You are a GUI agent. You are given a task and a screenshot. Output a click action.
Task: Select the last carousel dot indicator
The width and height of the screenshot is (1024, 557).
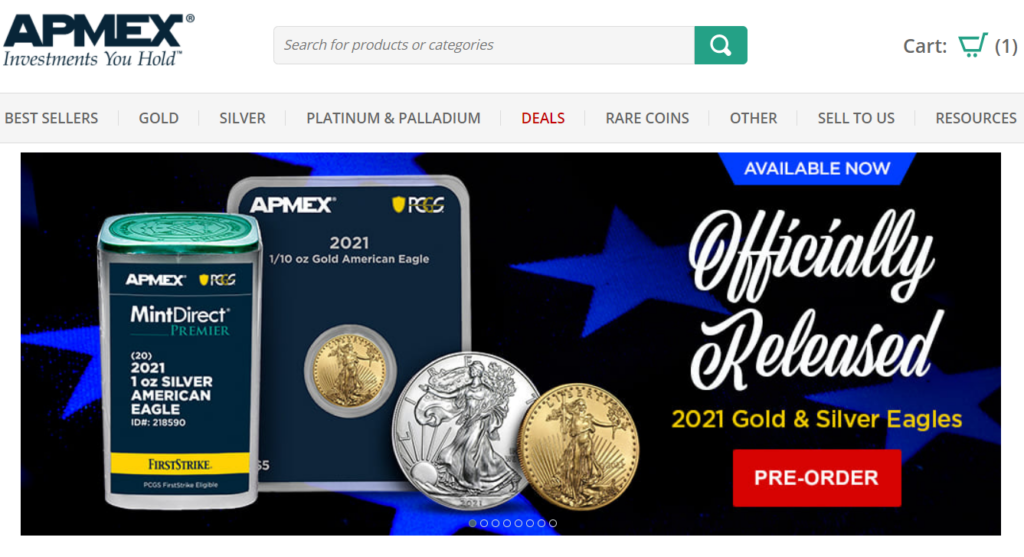point(553,523)
